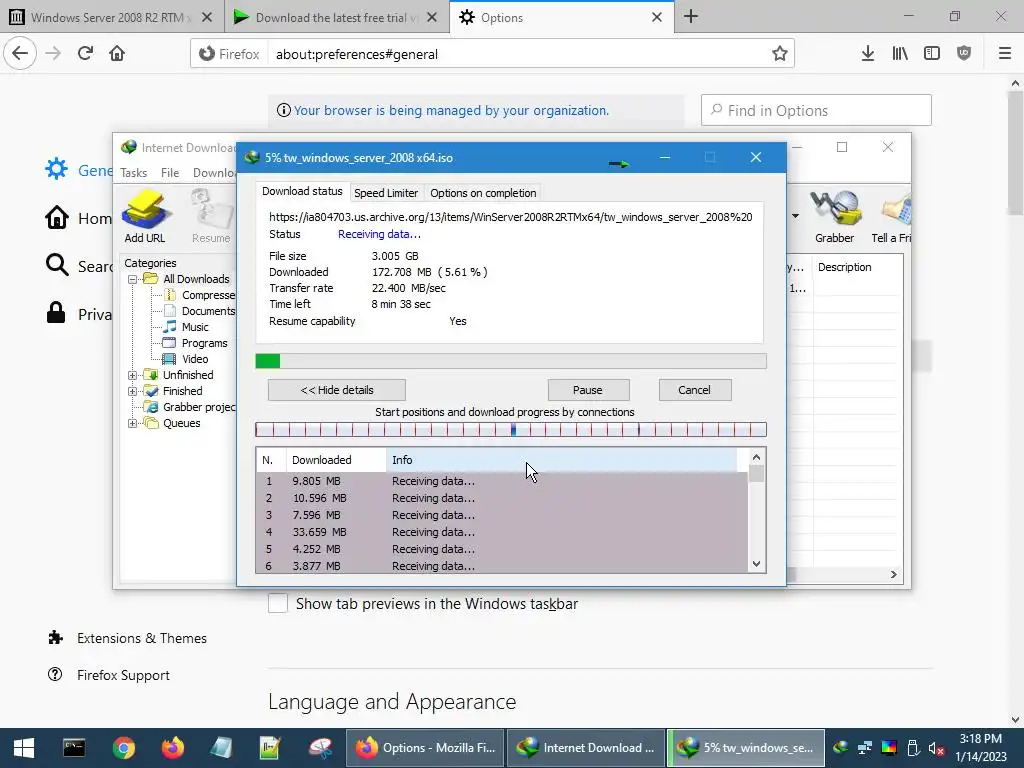Toggle the Firefox sidebar icon
This screenshot has width=1024, height=768.
click(932, 54)
